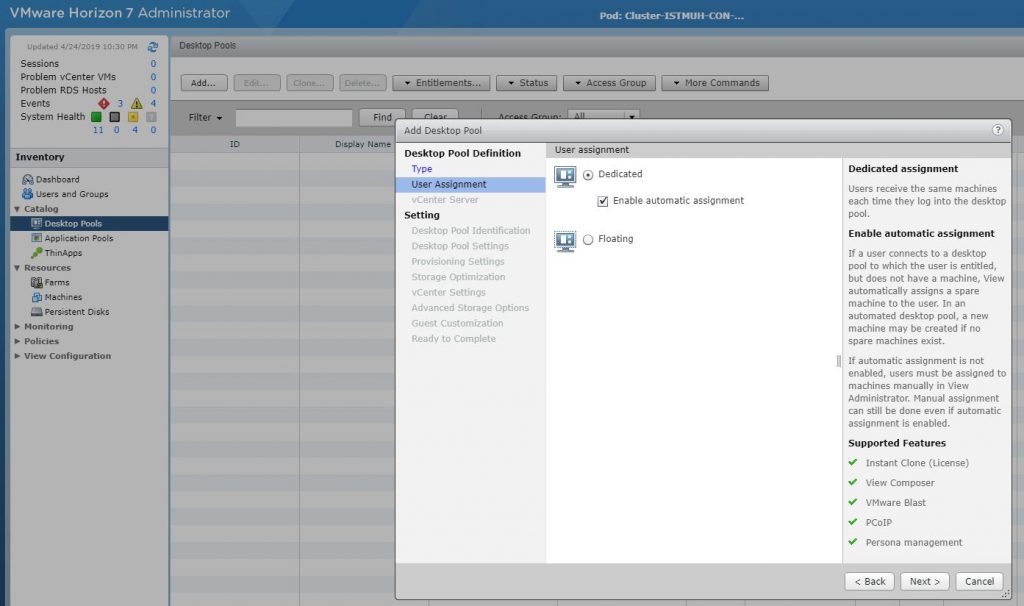Click the dark gray System Health square
Viewport: 1024px width, 606px height.
click(x=114, y=117)
